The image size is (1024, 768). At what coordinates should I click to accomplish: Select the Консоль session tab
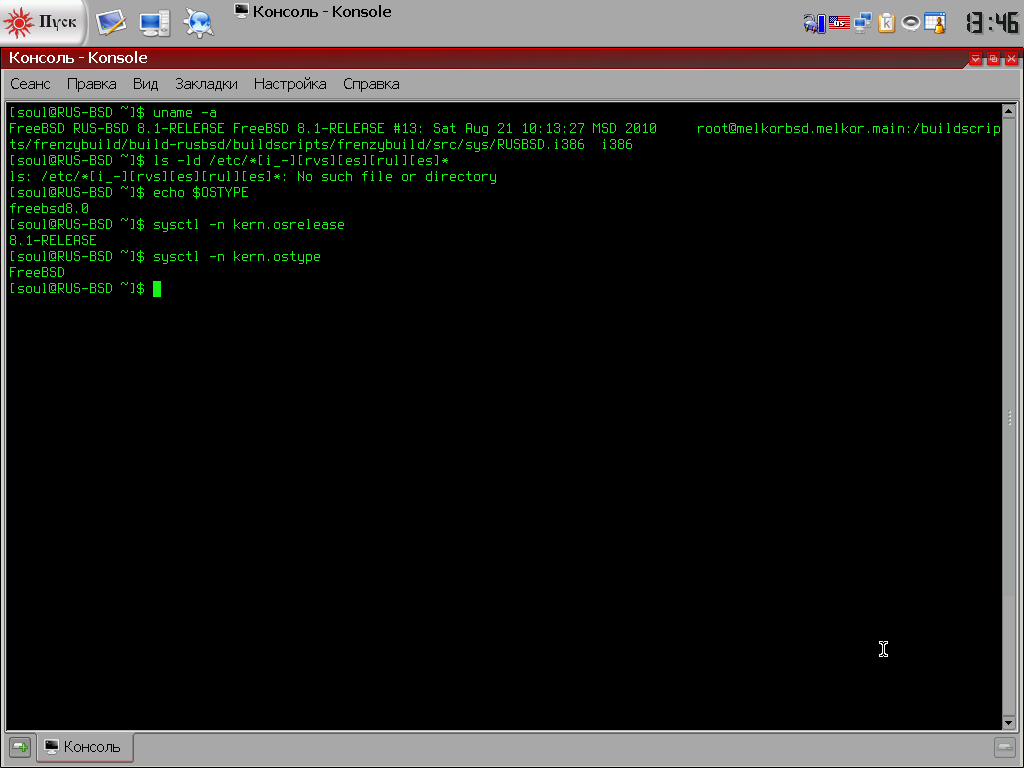pos(85,747)
